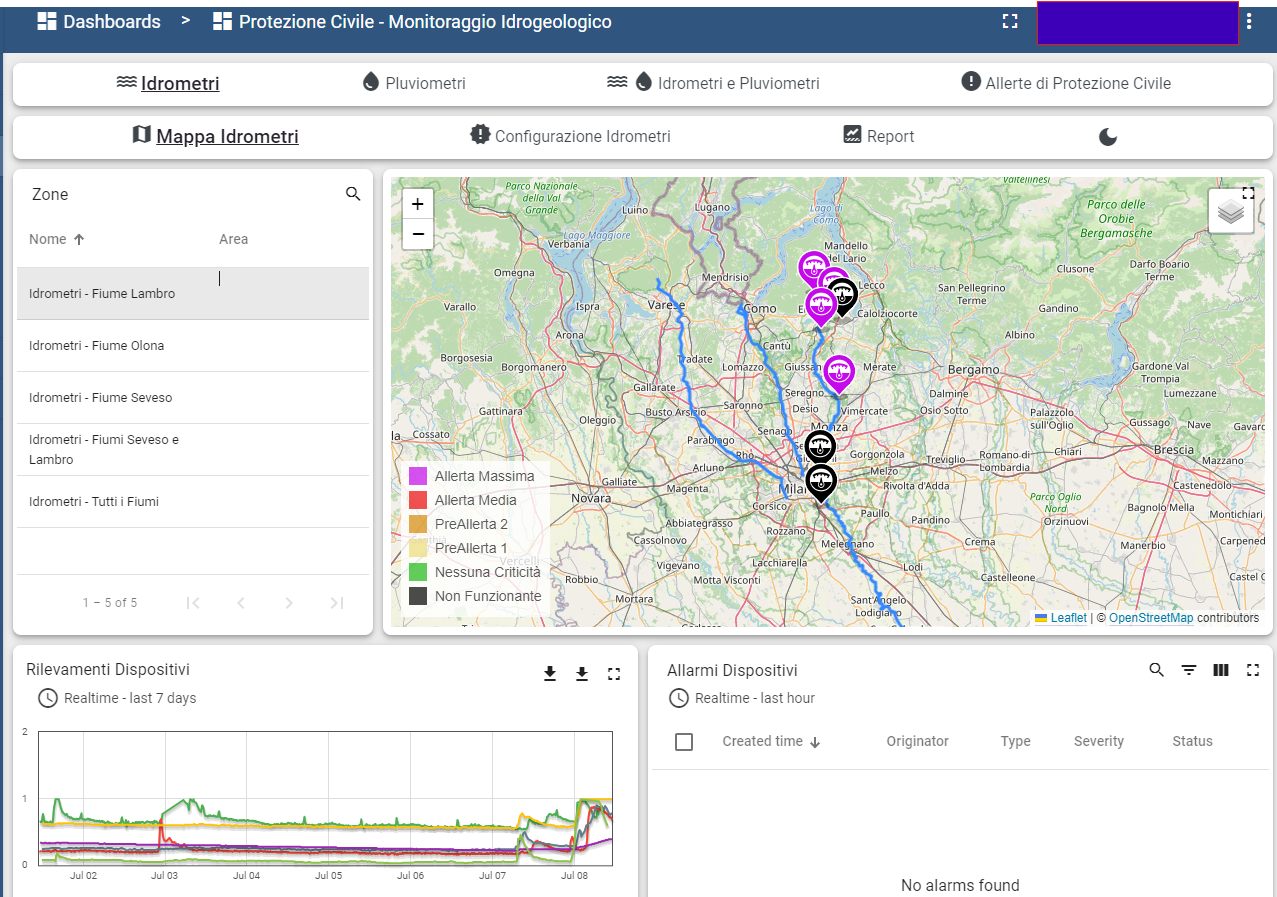Open the three-dot menu in header

(x=1249, y=22)
